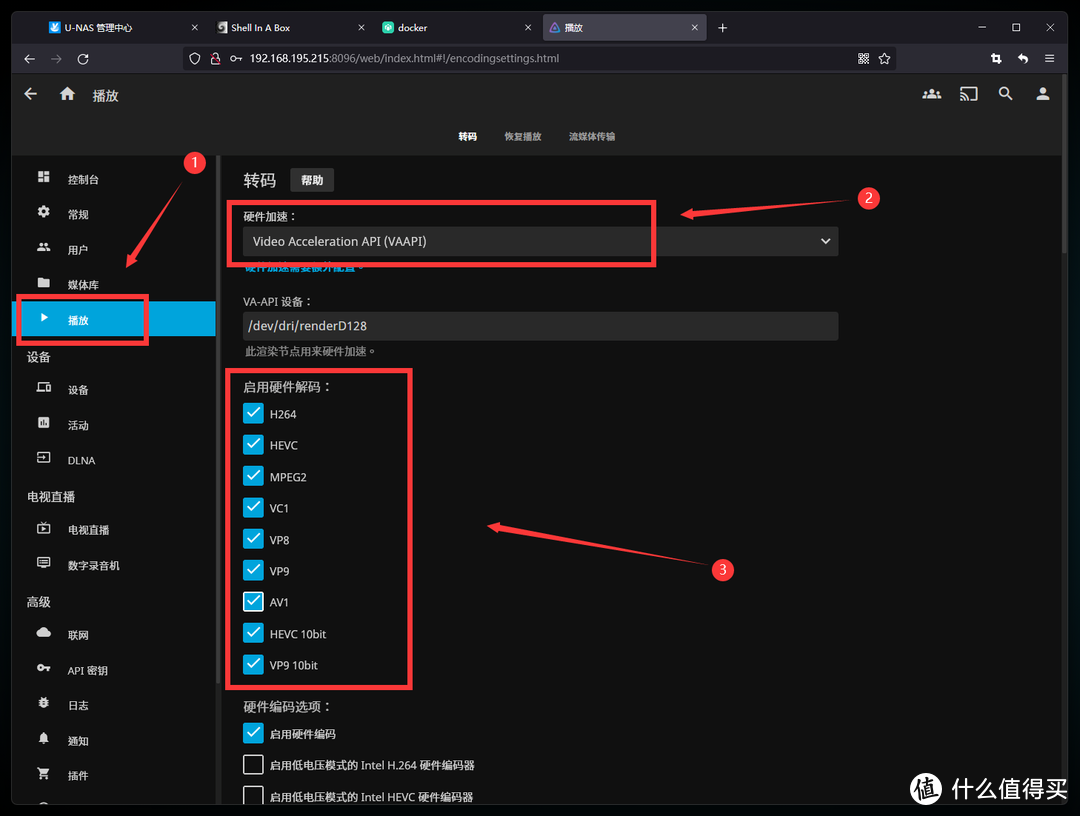Viewport: 1080px width, 816px height.
Task: Toggle the 启用硬件编码 checkbox
Action: click(x=253, y=733)
